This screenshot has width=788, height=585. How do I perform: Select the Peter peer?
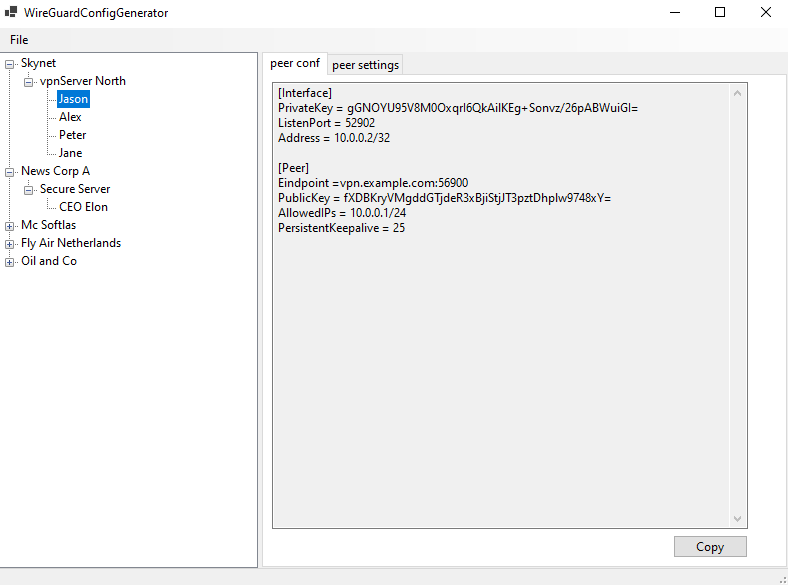coord(72,135)
